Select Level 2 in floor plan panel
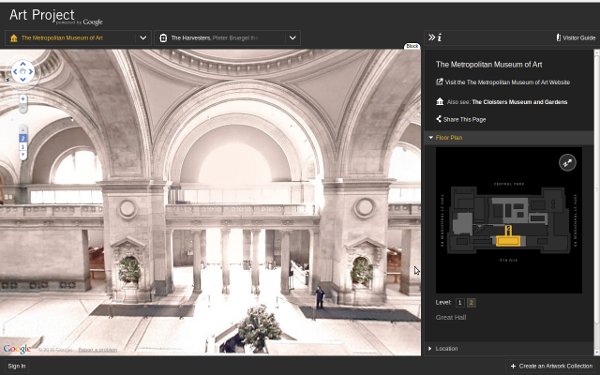Image resolution: width=600 pixels, height=375 pixels. [471, 303]
